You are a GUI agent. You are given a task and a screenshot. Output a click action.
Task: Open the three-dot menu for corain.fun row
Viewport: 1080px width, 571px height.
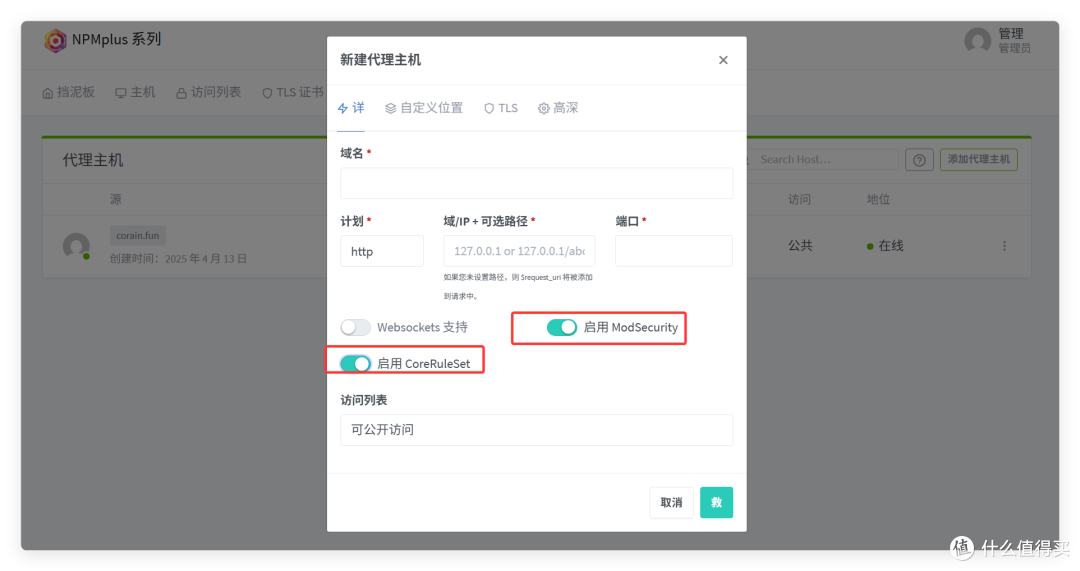[x=1004, y=246]
